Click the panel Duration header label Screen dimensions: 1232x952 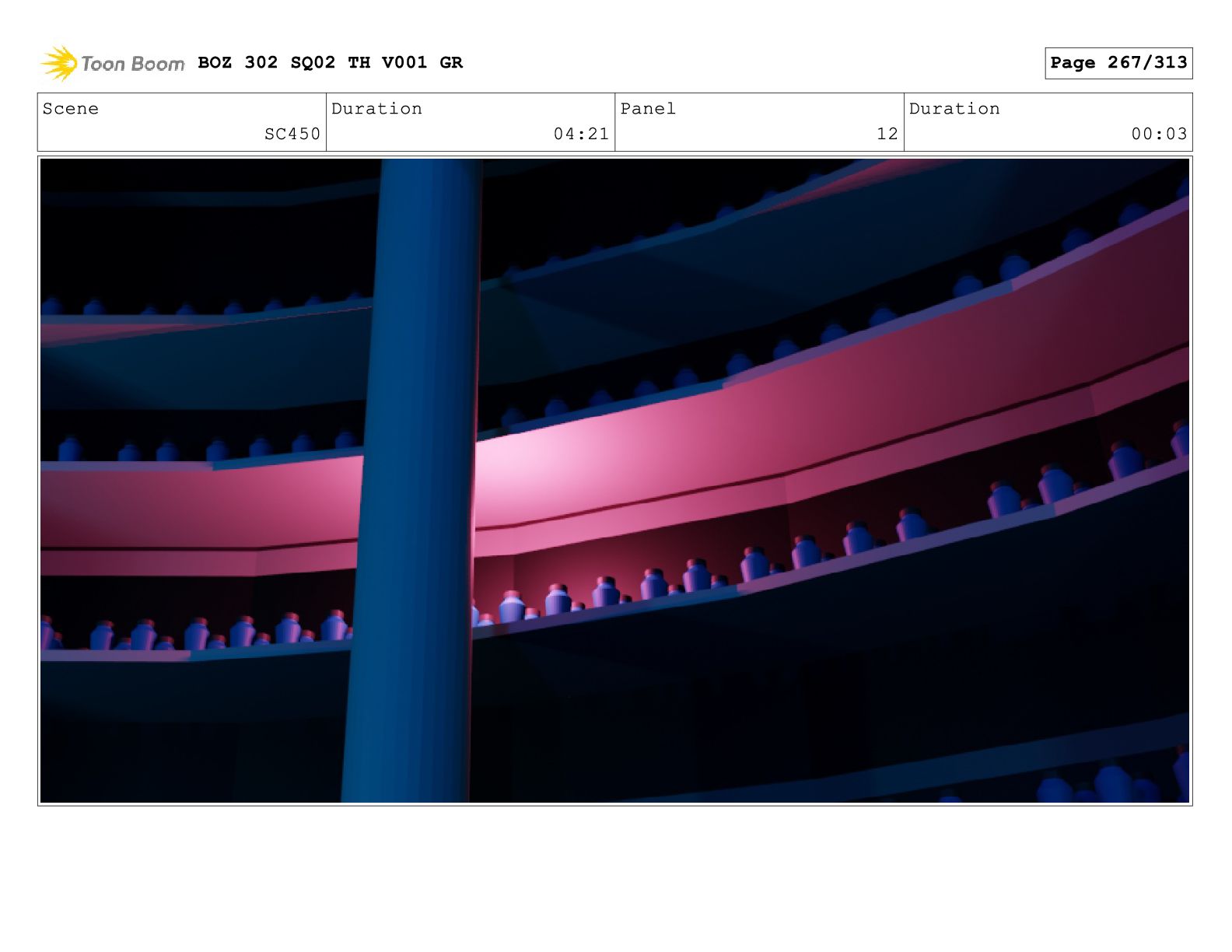pos(954,109)
